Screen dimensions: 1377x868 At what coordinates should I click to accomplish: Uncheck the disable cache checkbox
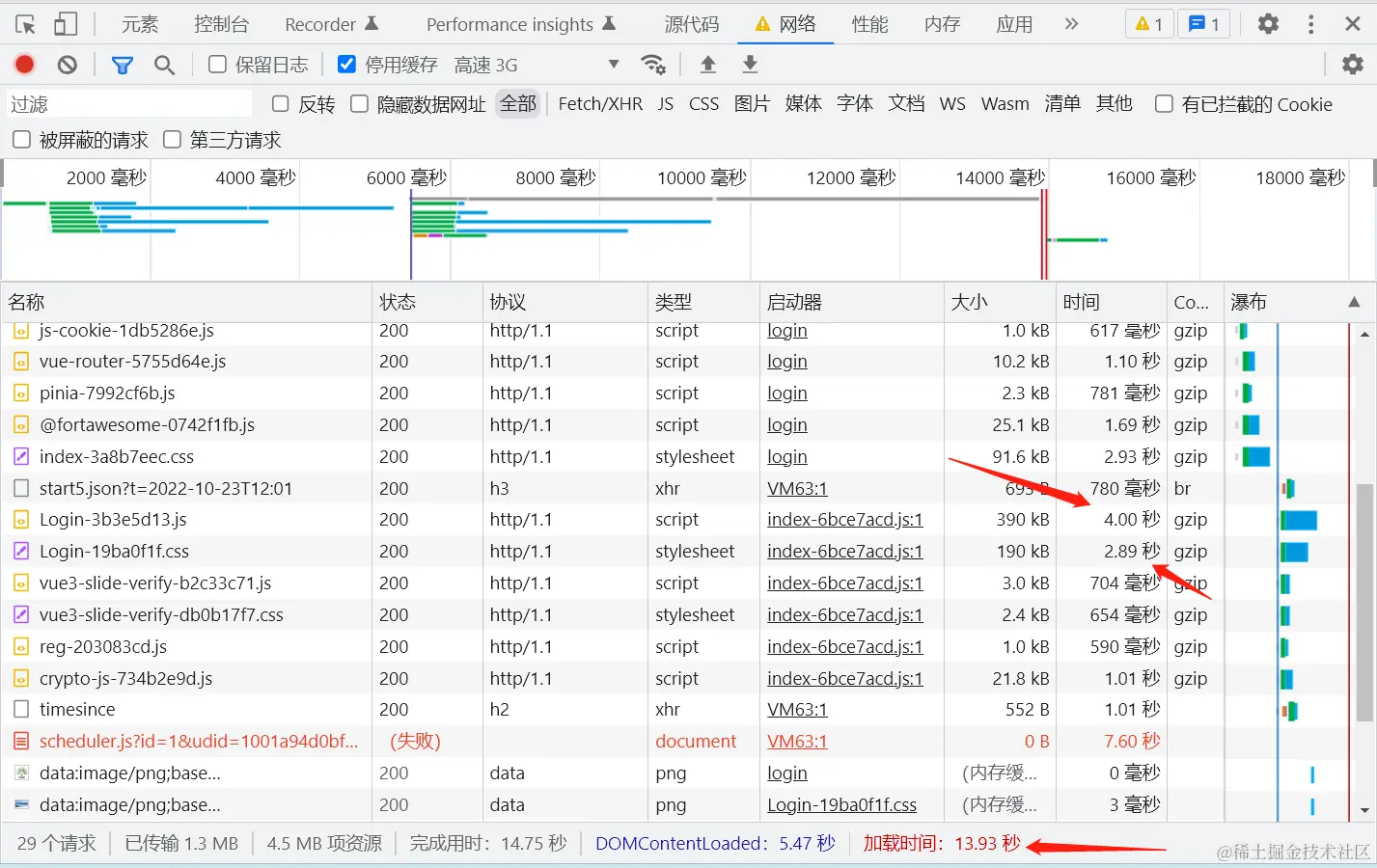pyautogui.click(x=346, y=65)
